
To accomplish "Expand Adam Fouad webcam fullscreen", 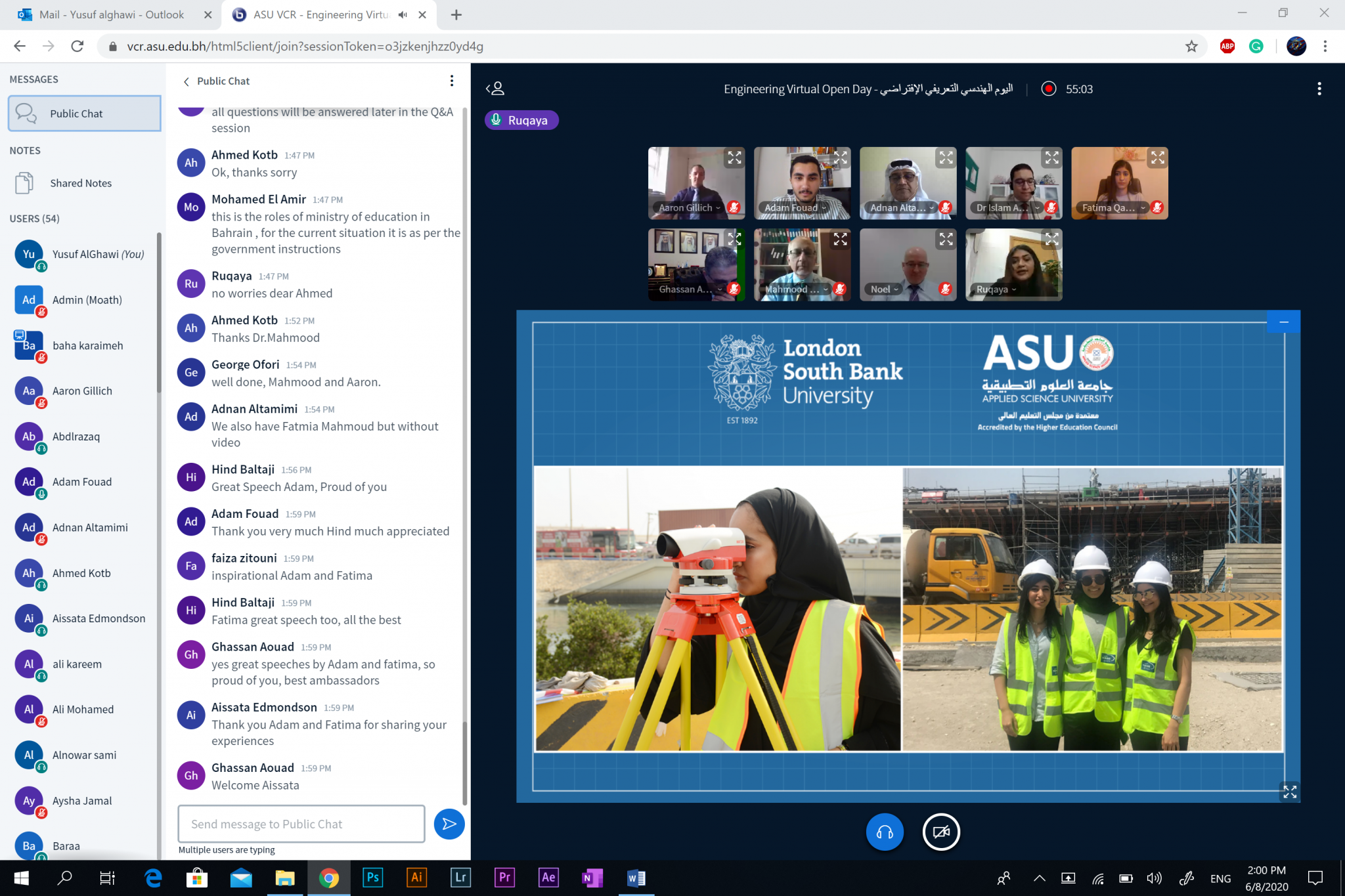I will tap(841, 158).
